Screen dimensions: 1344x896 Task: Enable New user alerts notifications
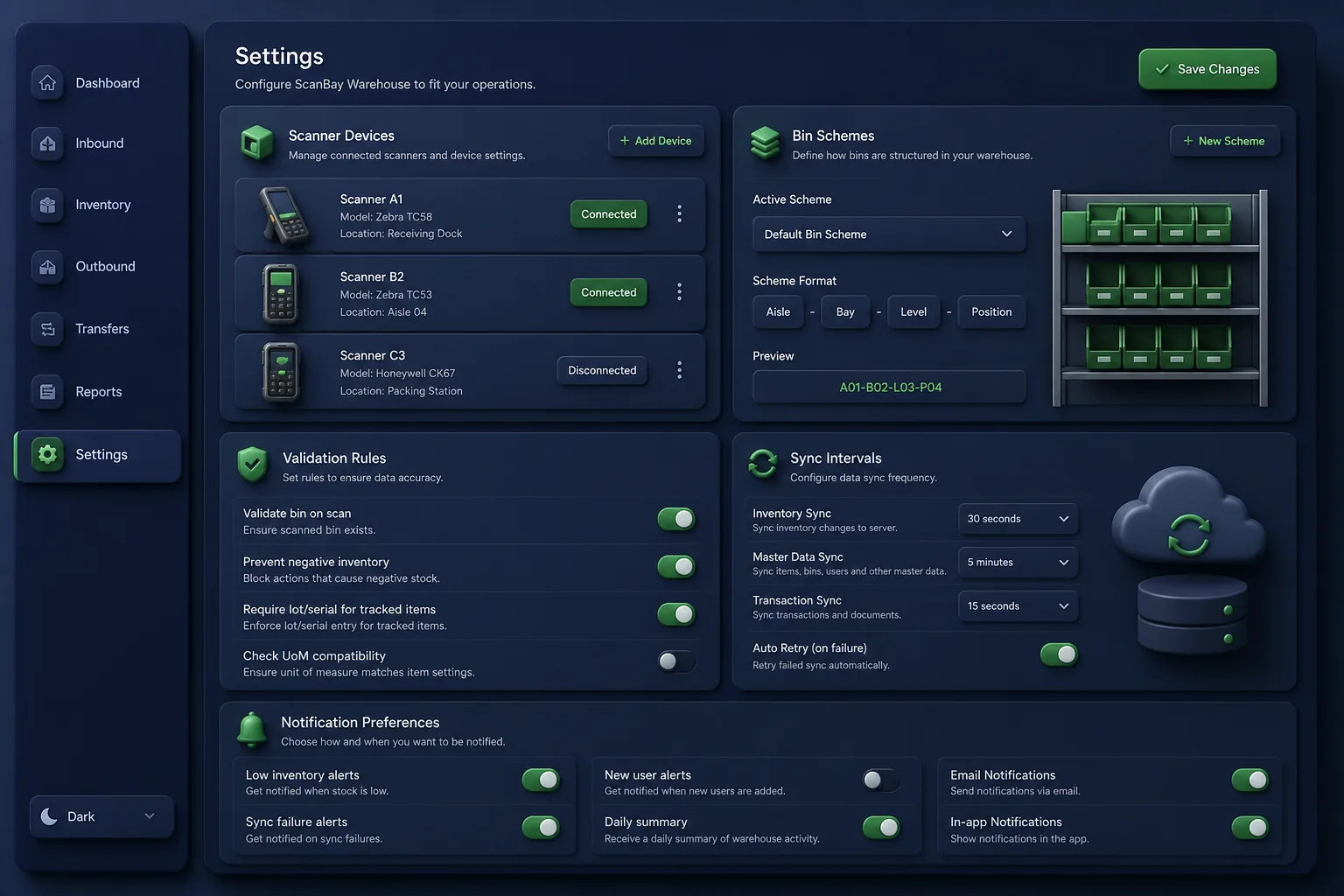tap(881, 780)
